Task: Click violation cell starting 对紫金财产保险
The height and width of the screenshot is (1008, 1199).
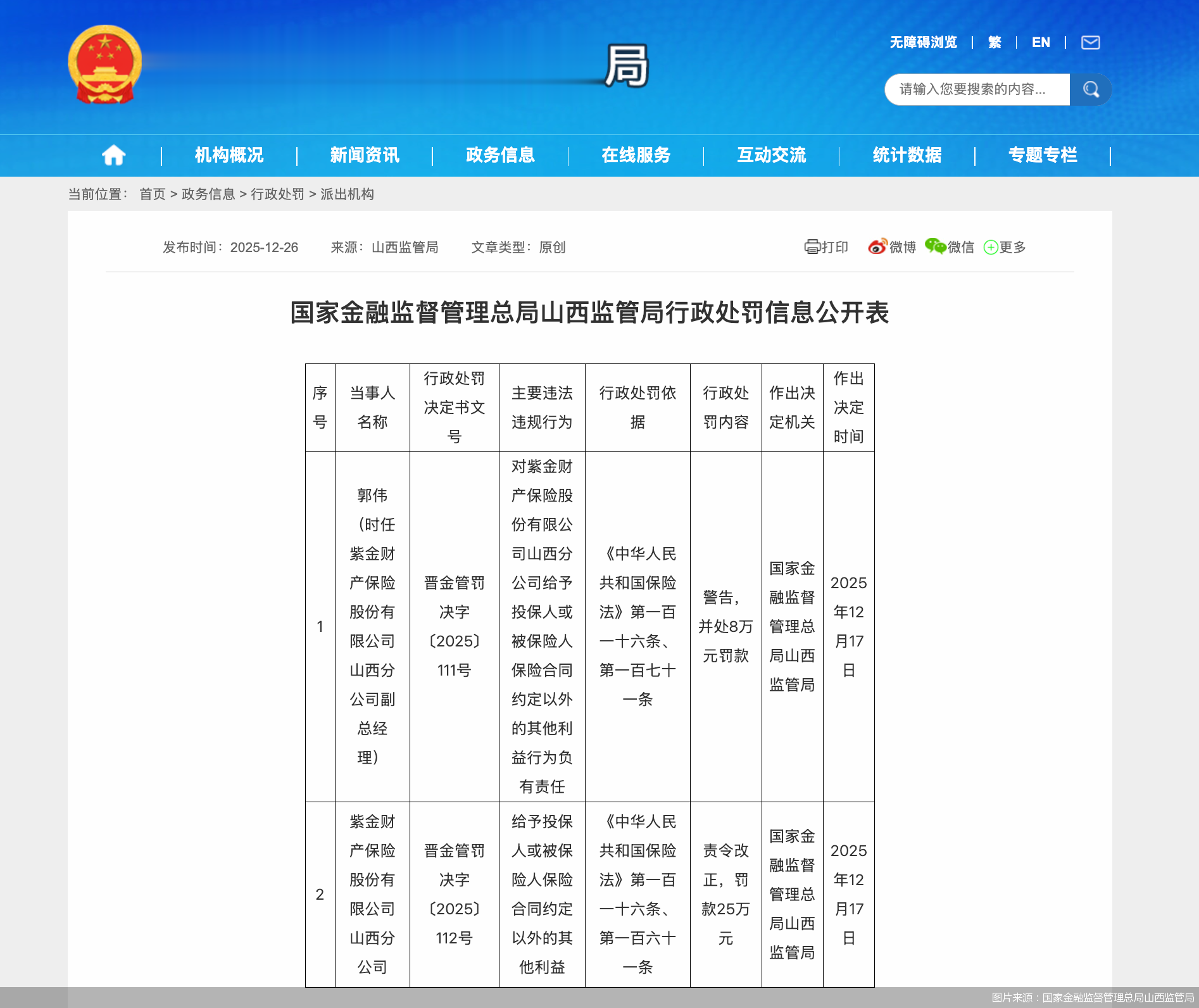Action: 542,627
